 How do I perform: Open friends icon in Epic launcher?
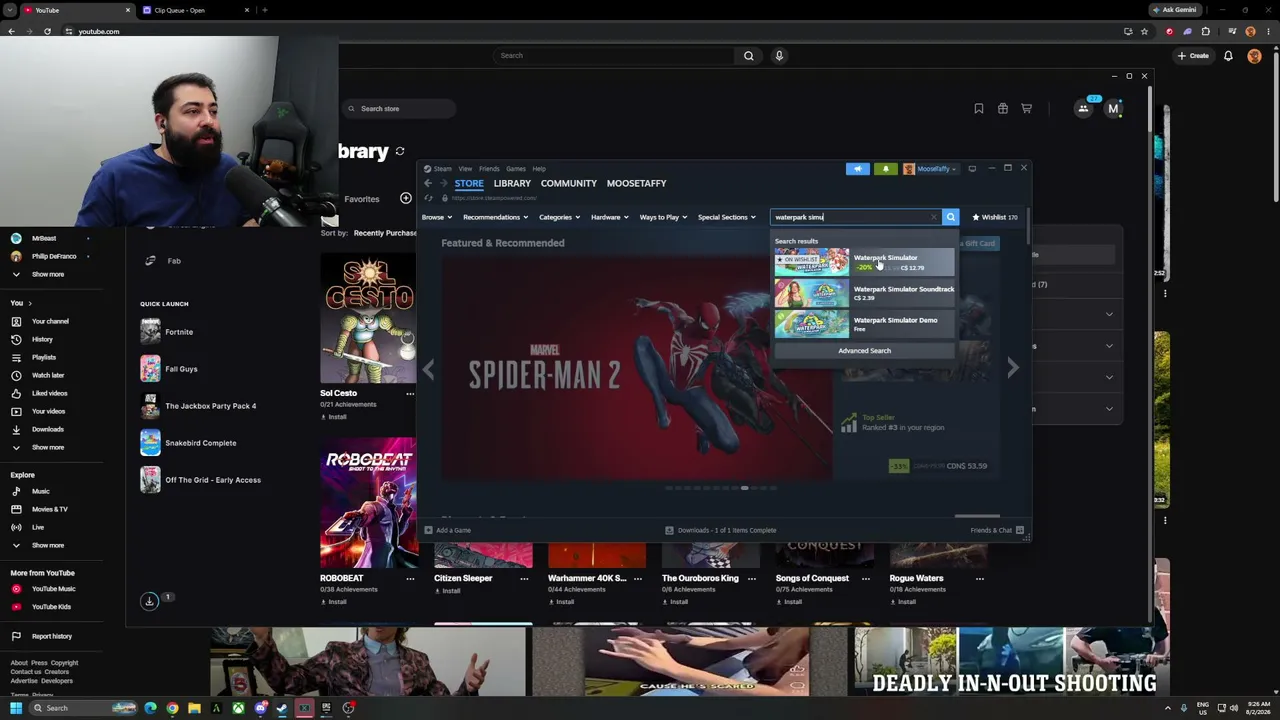(x=1083, y=108)
